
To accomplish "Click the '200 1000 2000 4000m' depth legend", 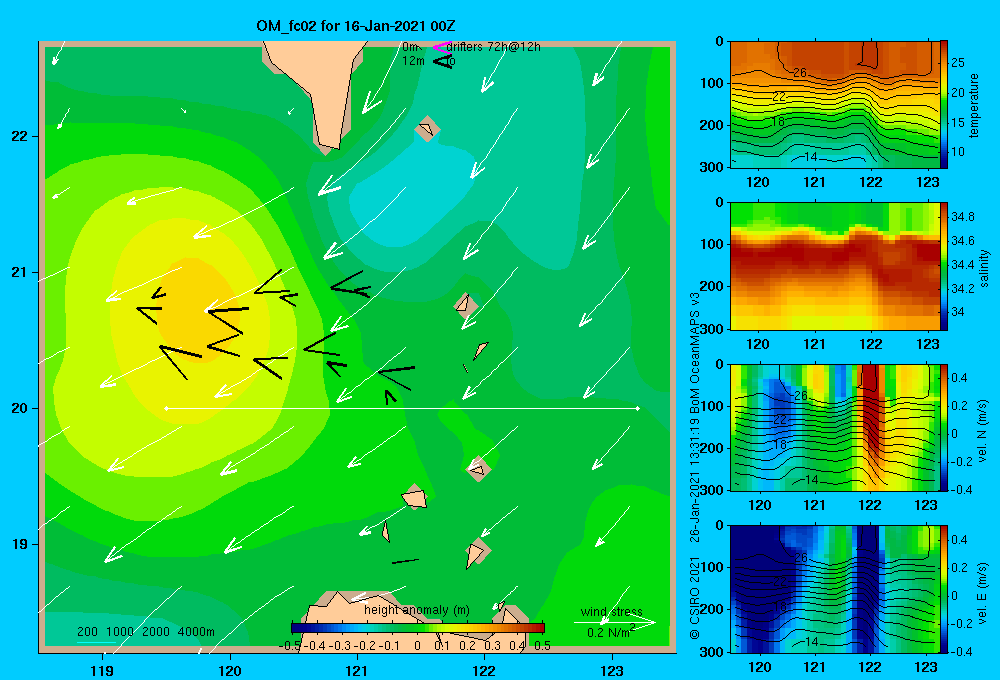I will (x=145, y=632).
